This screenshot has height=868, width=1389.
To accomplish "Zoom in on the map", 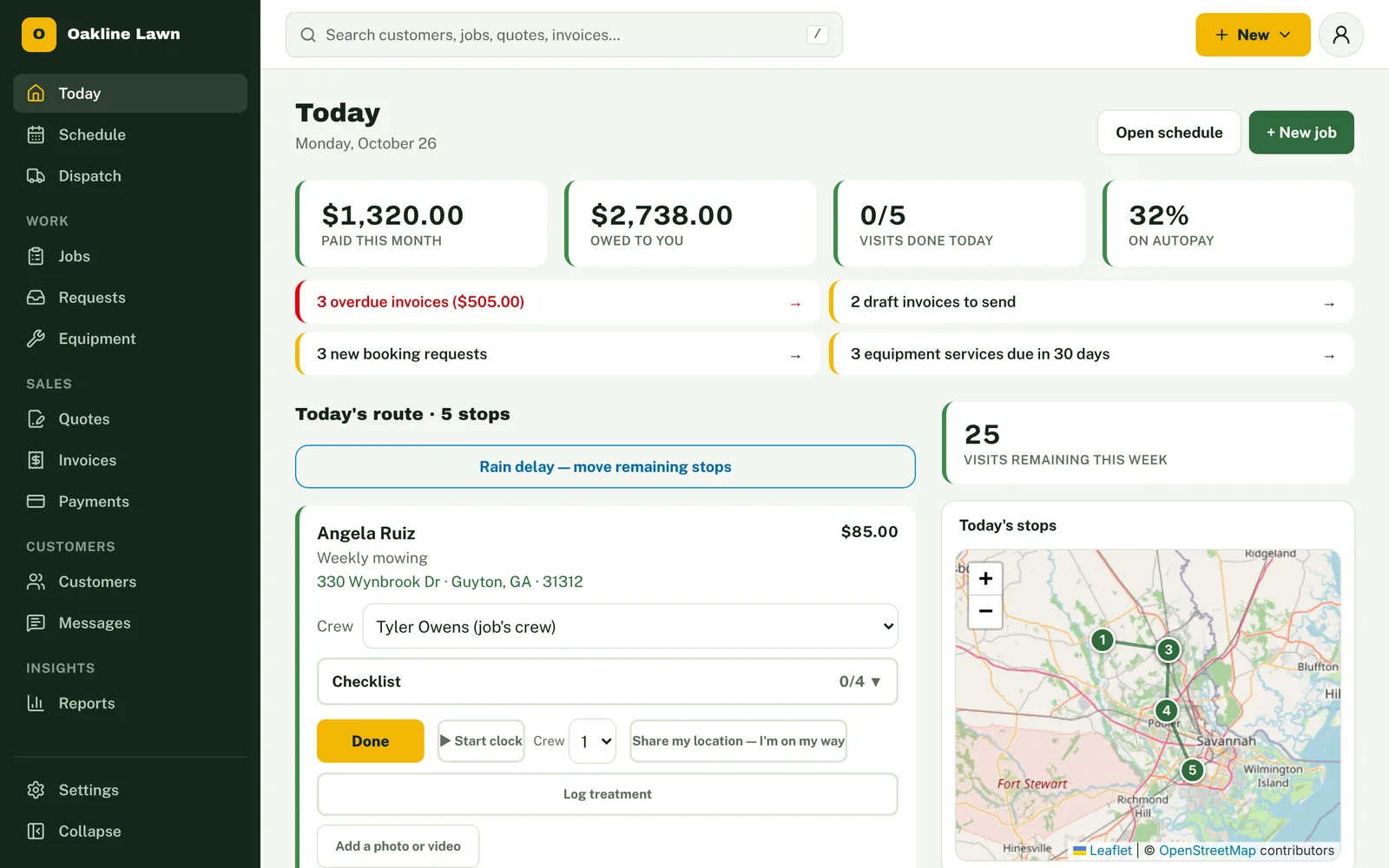I will click(x=985, y=579).
